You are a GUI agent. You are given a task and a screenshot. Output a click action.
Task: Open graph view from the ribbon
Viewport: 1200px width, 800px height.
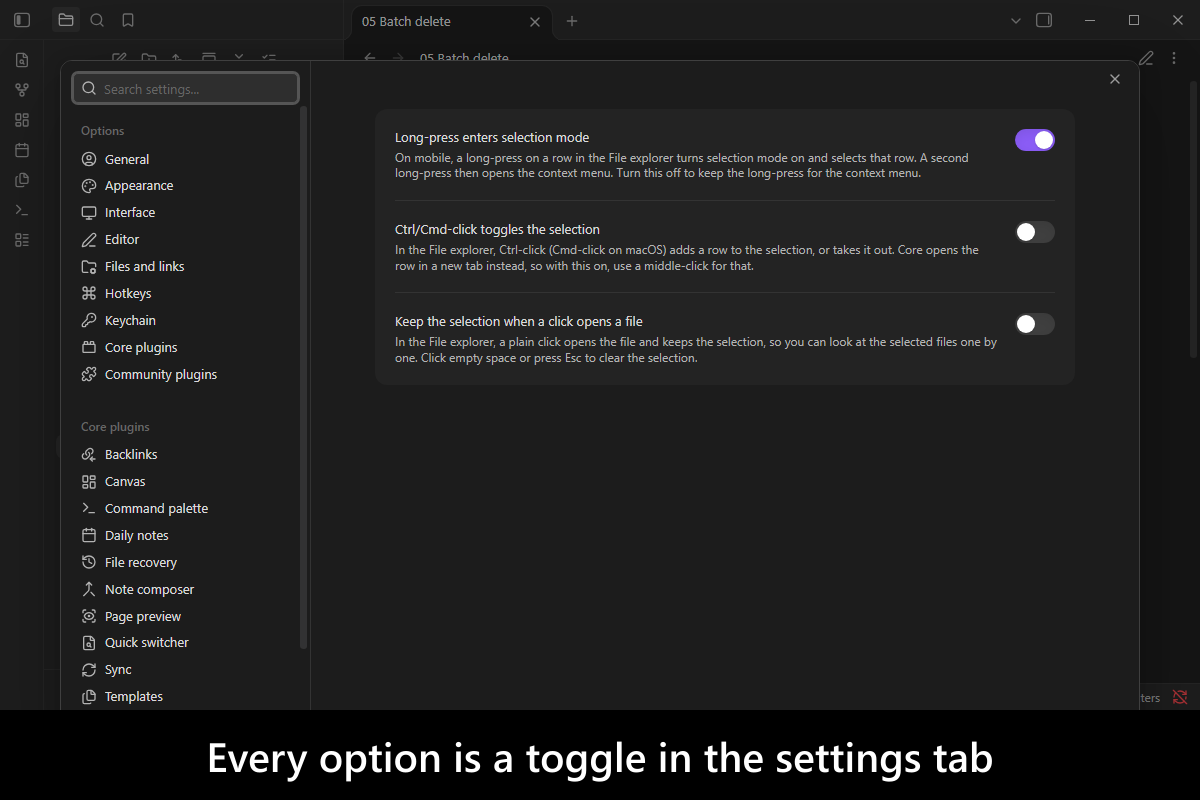click(22, 90)
